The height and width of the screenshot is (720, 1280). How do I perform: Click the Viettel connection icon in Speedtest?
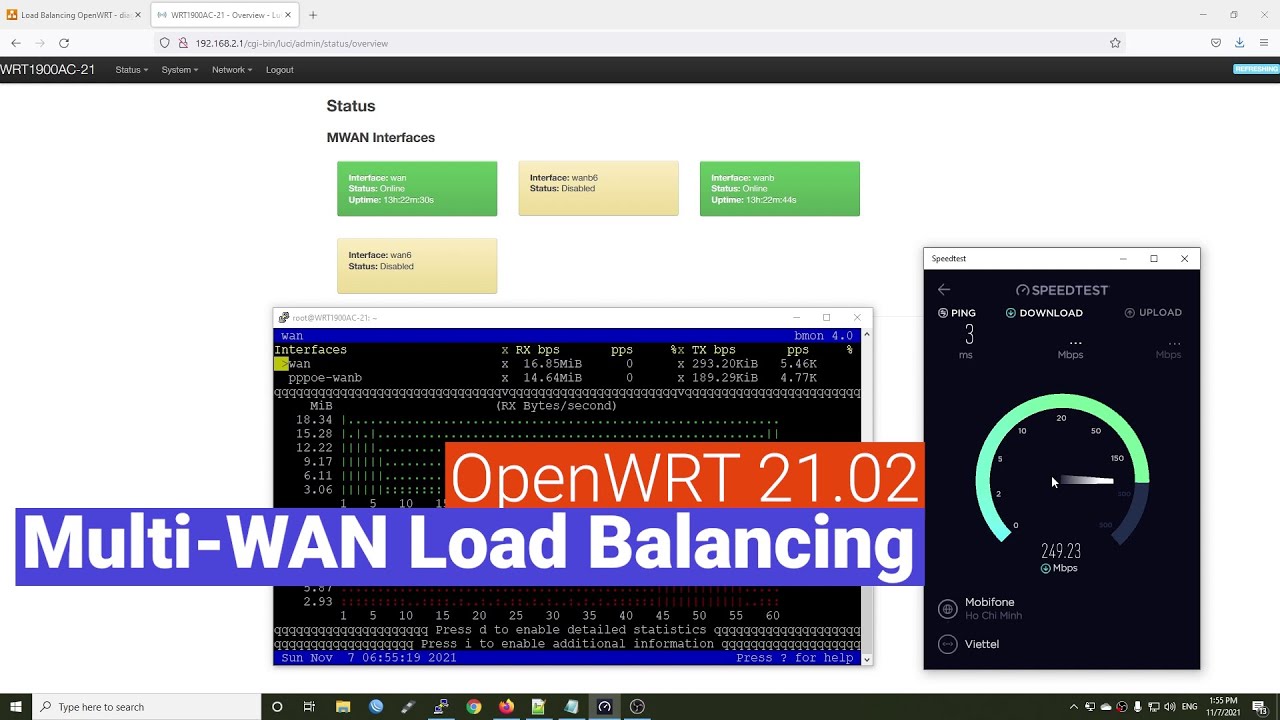pyautogui.click(x=948, y=644)
